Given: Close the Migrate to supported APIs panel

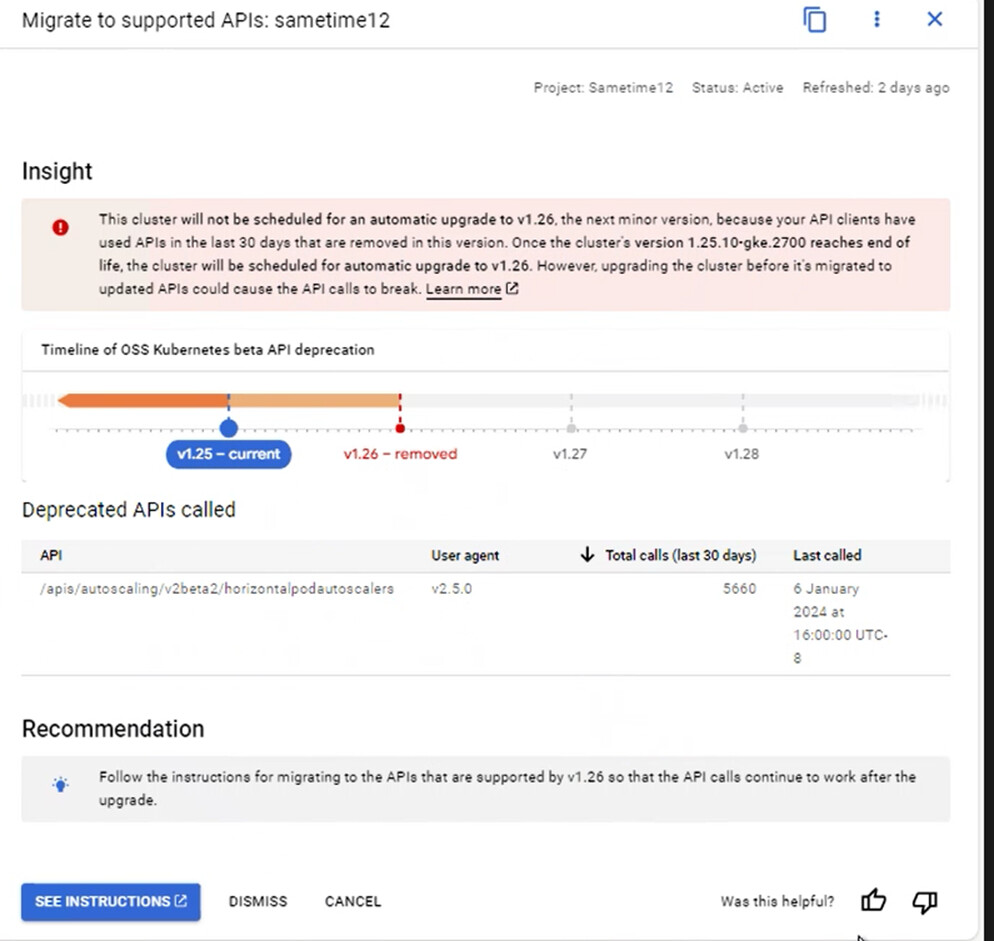Looking at the screenshot, I should (x=934, y=19).
